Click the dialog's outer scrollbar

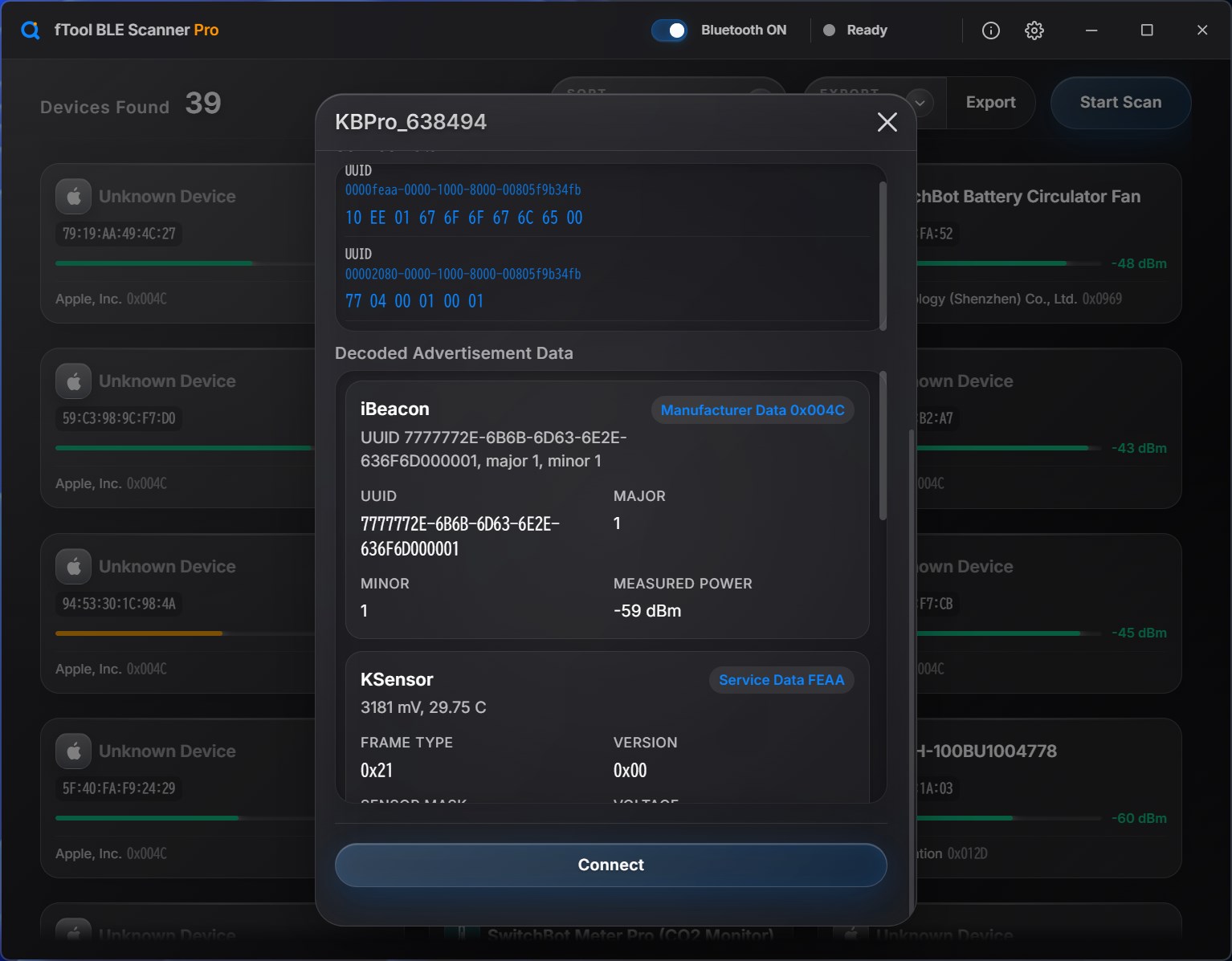click(x=911, y=670)
